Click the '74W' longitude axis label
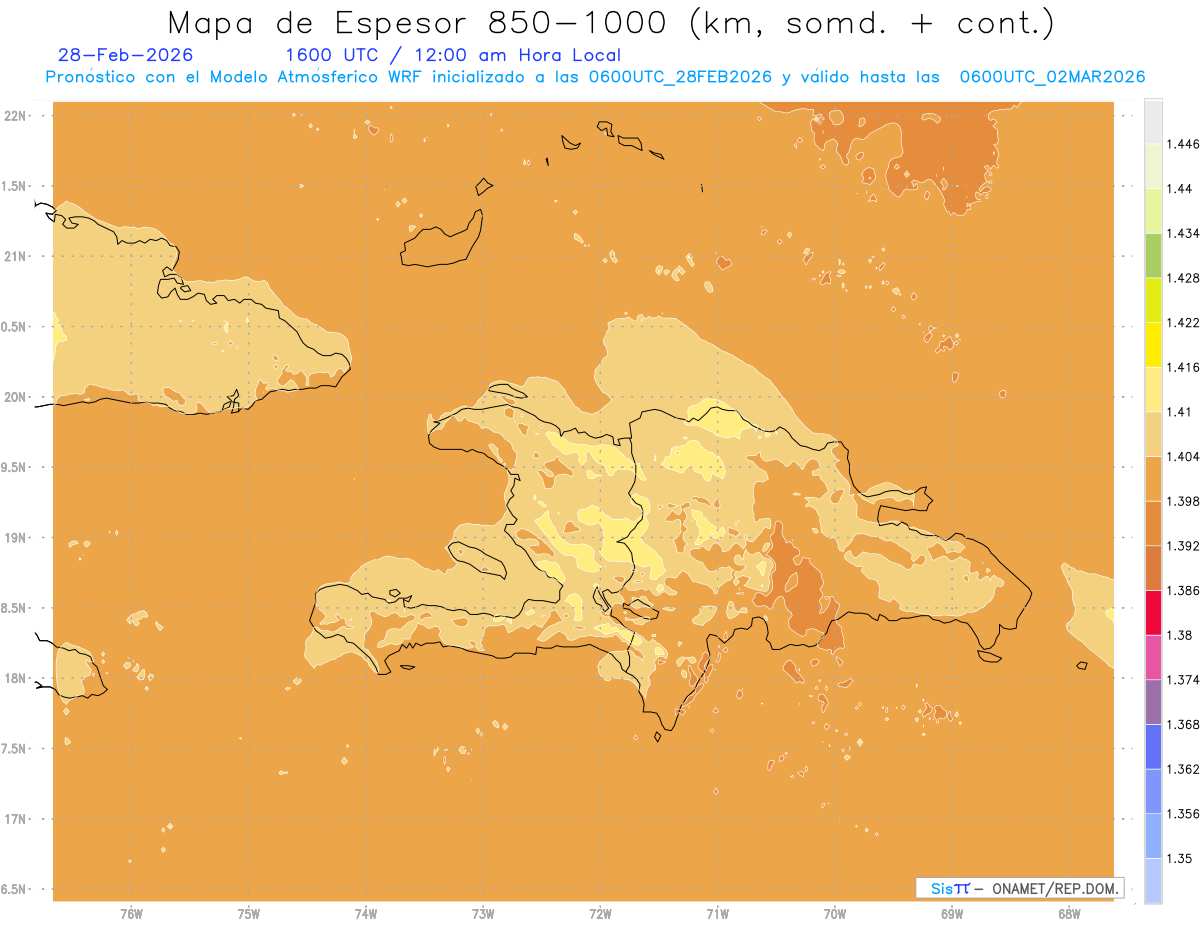The height and width of the screenshot is (927, 1200). click(x=366, y=914)
